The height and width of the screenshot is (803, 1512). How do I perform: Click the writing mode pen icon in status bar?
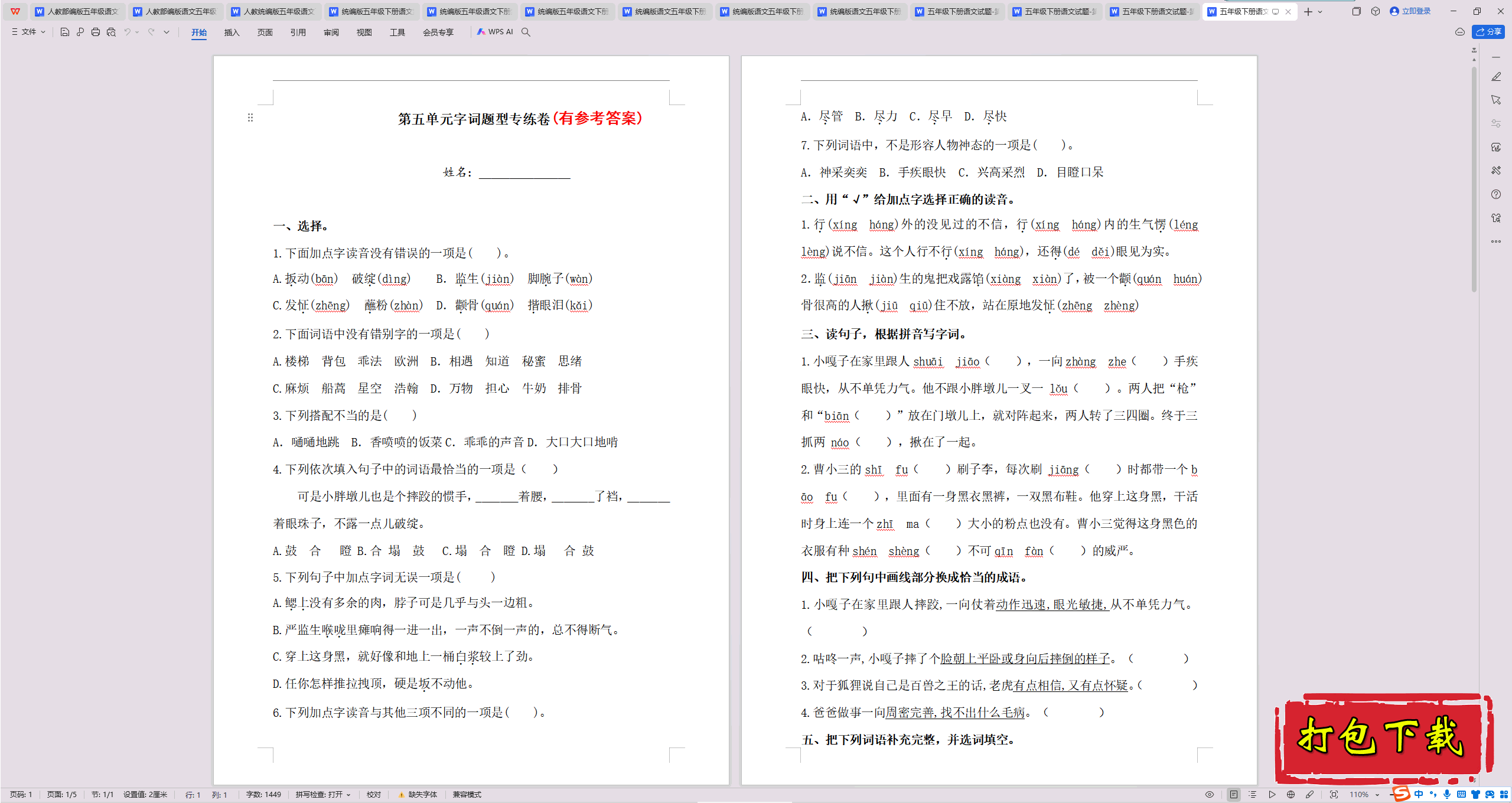point(1310,795)
